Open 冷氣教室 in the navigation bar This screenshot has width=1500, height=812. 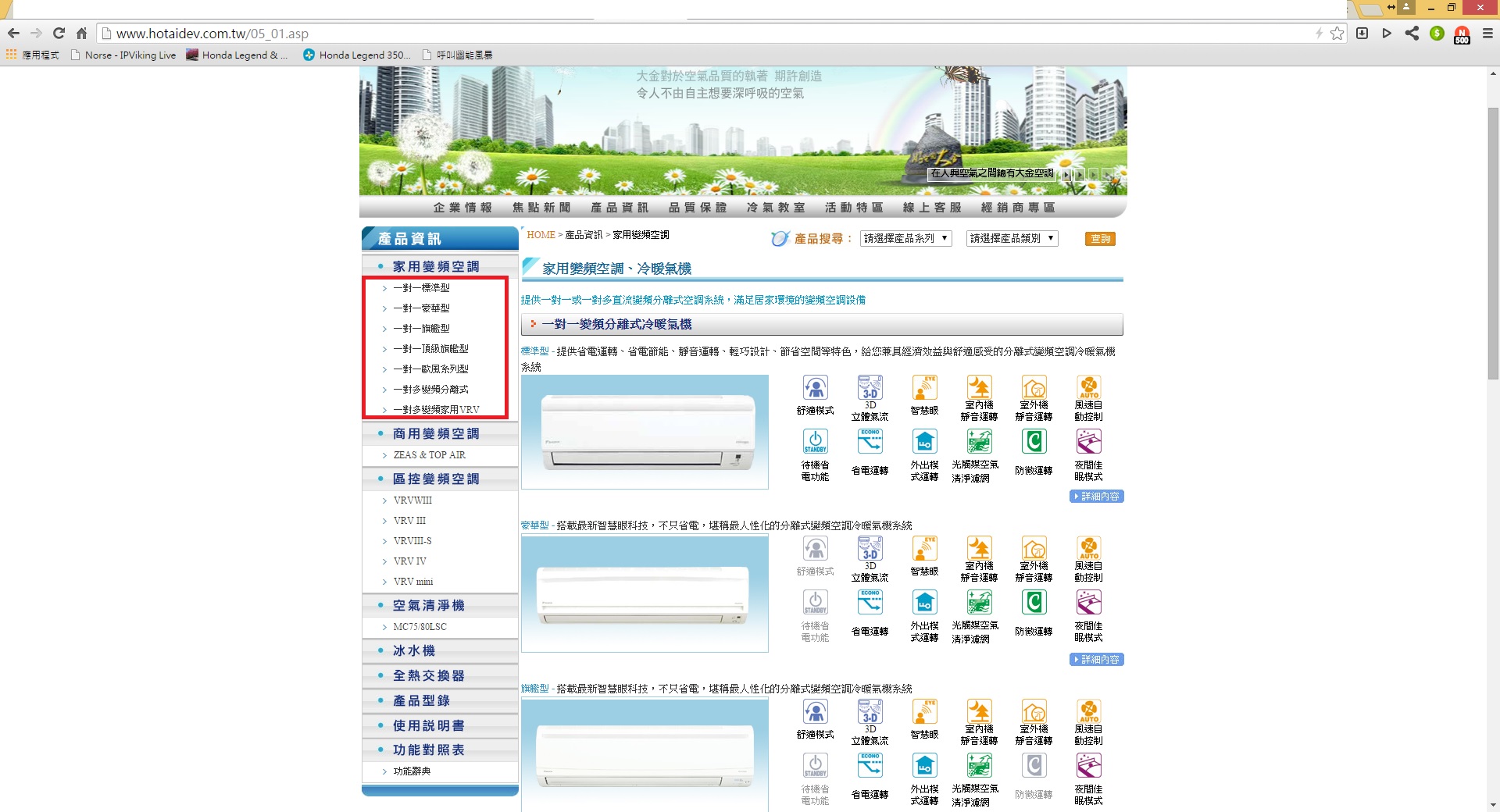(776, 208)
